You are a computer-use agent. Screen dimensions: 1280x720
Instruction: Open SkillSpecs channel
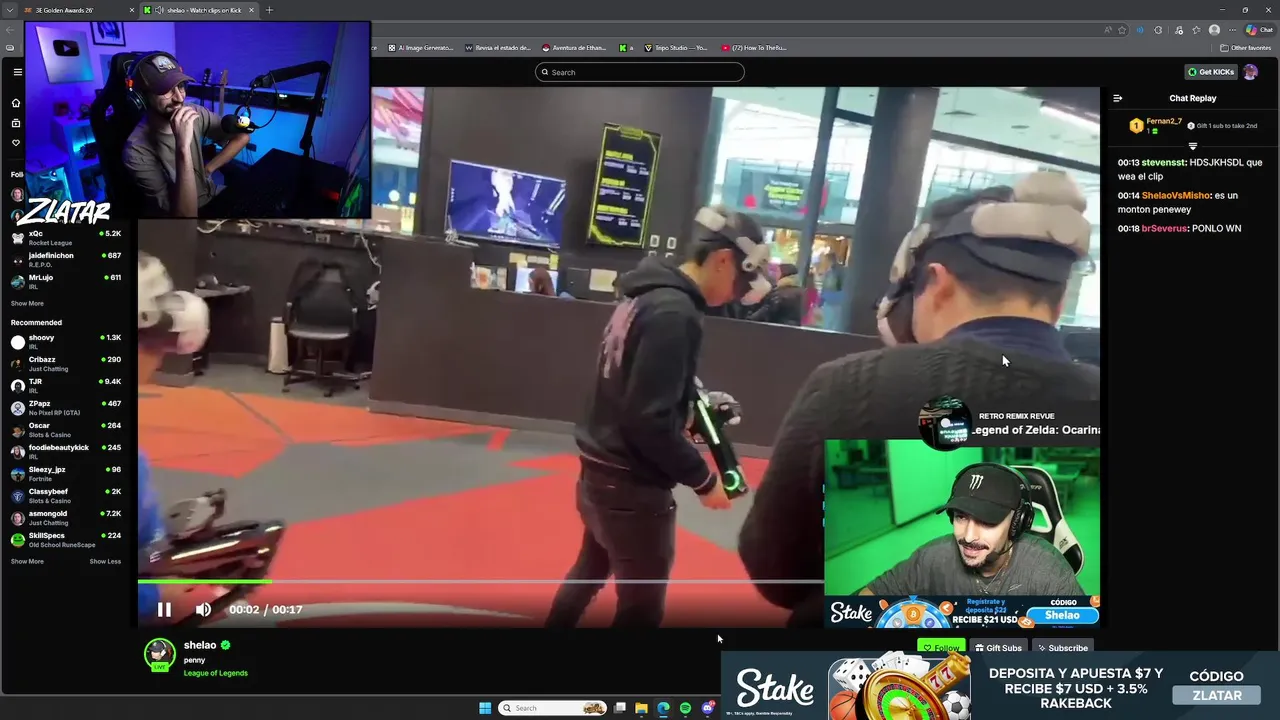point(66,539)
